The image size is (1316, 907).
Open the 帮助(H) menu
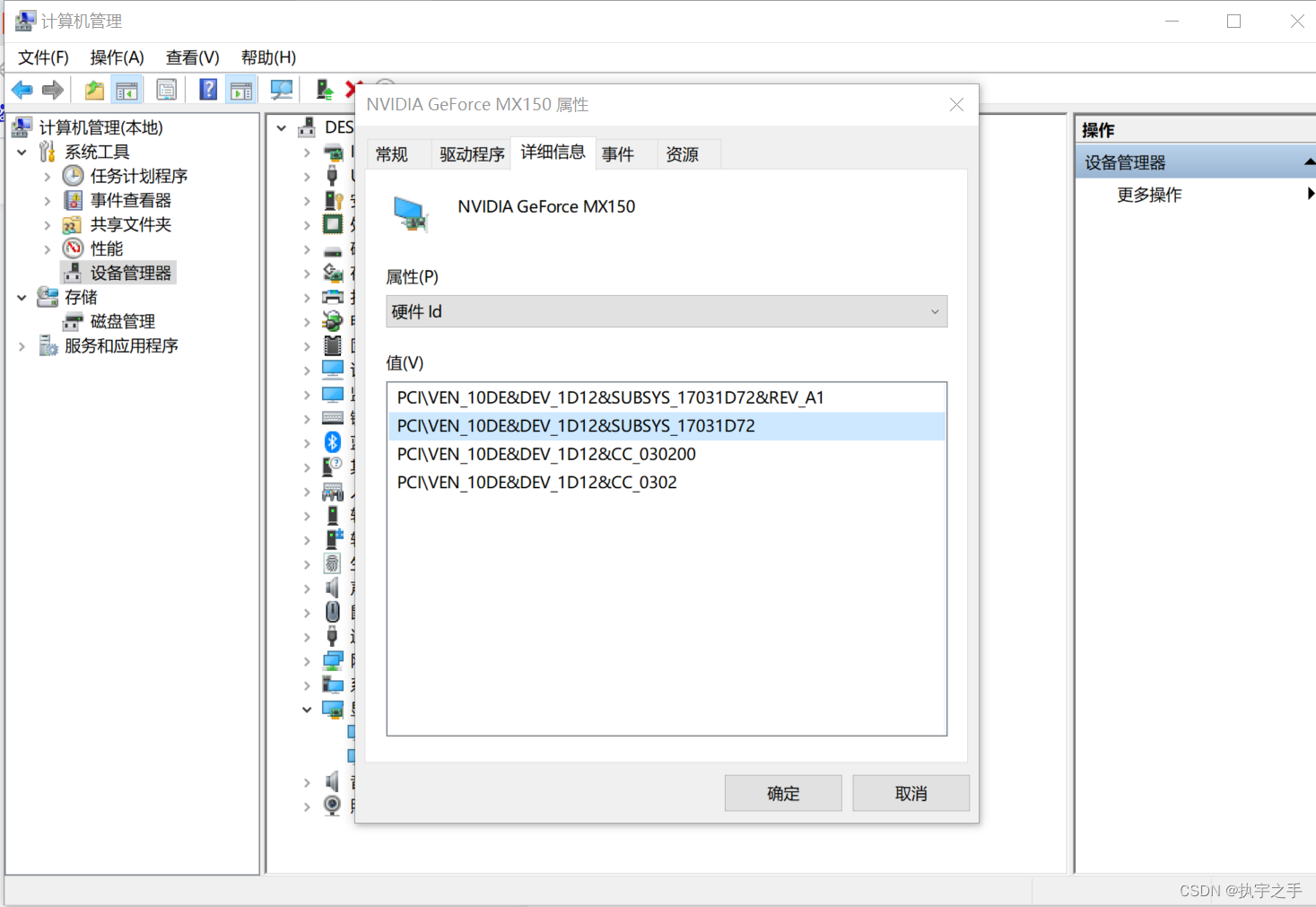268,57
